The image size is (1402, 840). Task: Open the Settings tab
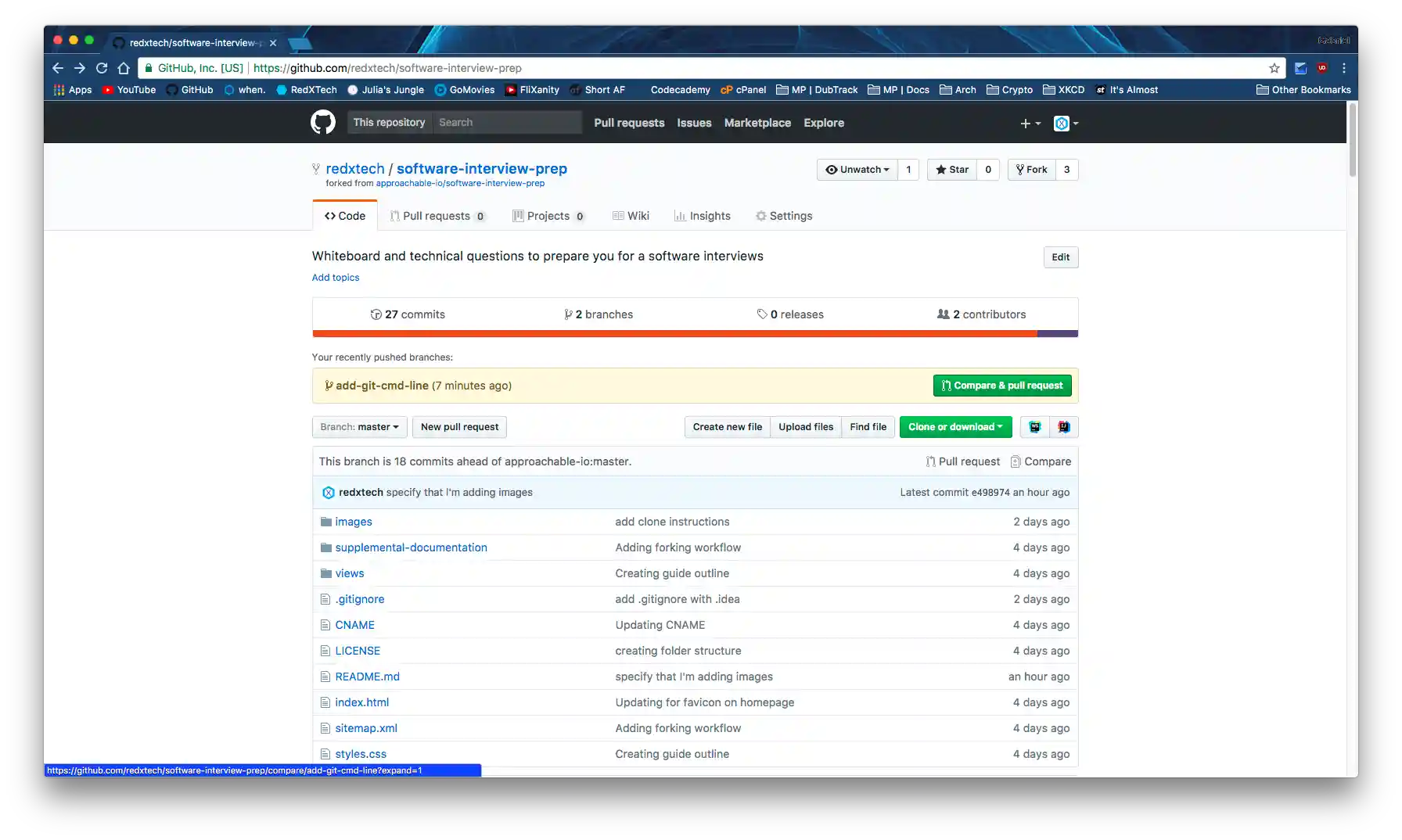coord(784,216)
